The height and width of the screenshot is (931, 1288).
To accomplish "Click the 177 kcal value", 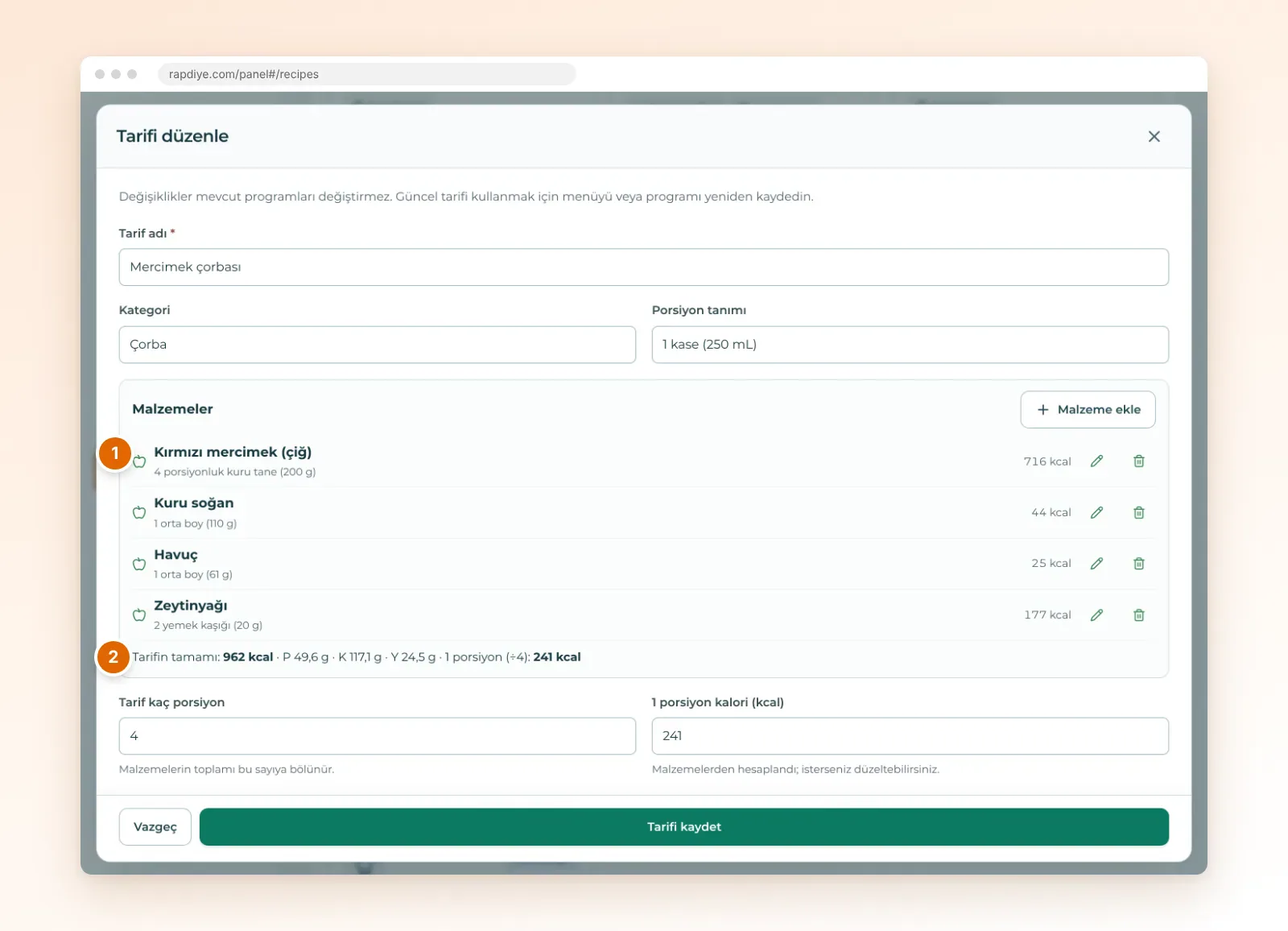I will tap(1047, 614).
